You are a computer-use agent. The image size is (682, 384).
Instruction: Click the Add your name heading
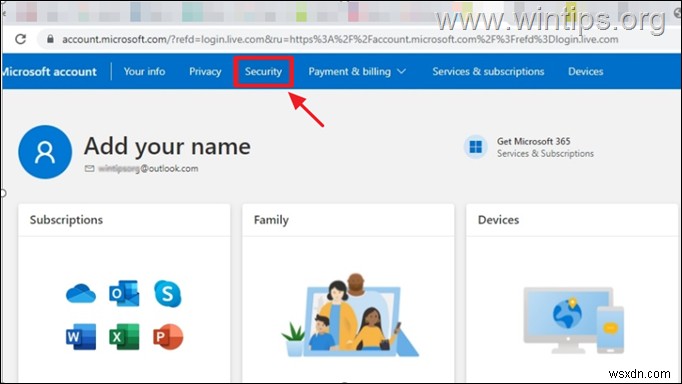(x=167, y=147)
